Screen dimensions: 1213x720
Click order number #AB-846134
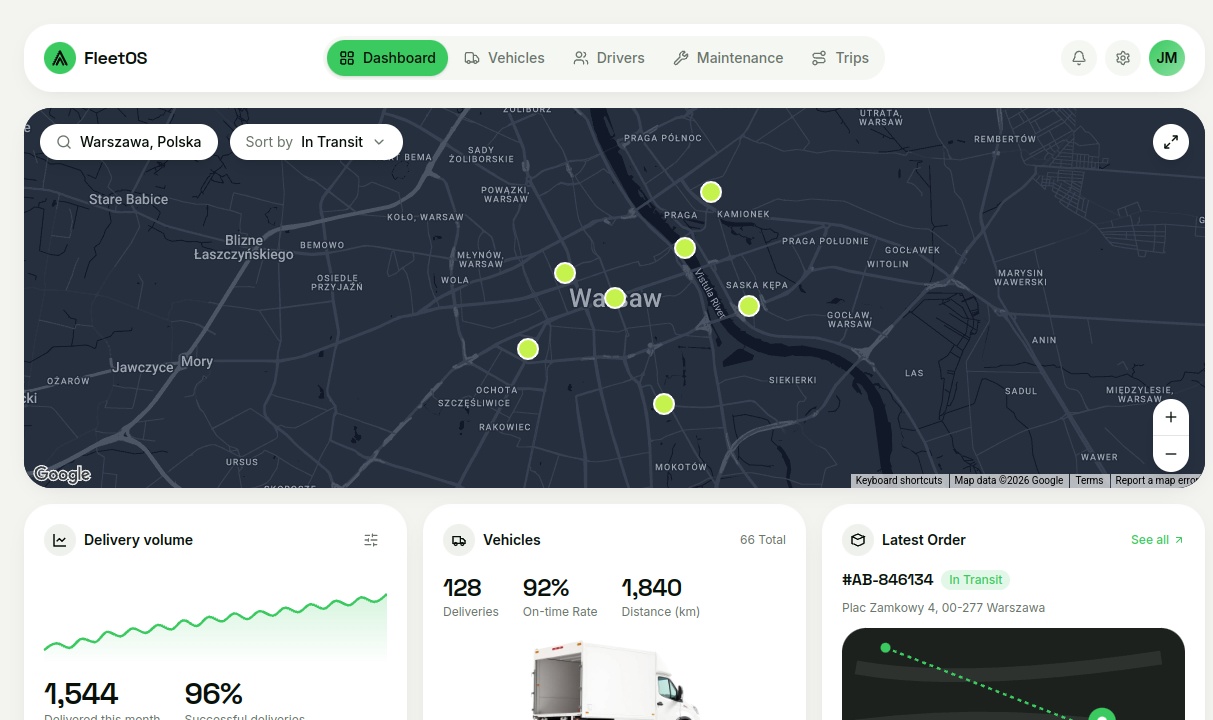click(888, 580)
